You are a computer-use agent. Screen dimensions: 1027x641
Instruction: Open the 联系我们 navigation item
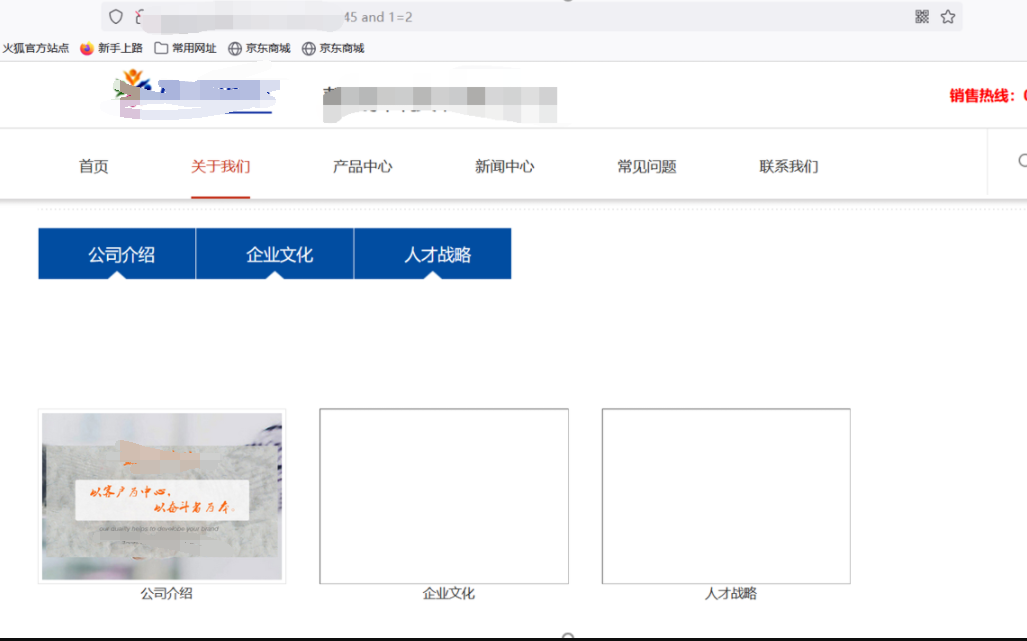(789, 166)
